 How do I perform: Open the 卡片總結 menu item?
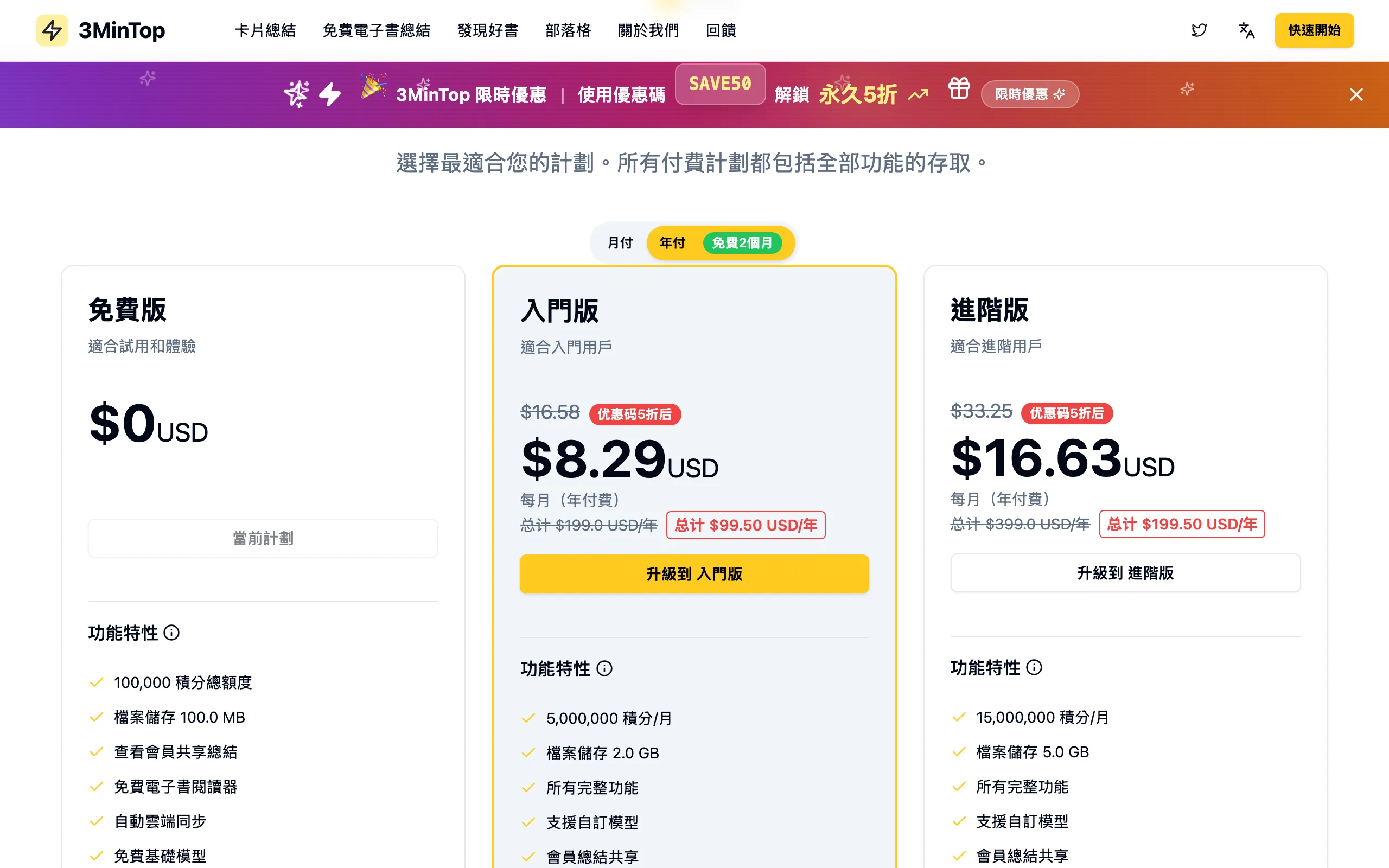click(265, 30)
